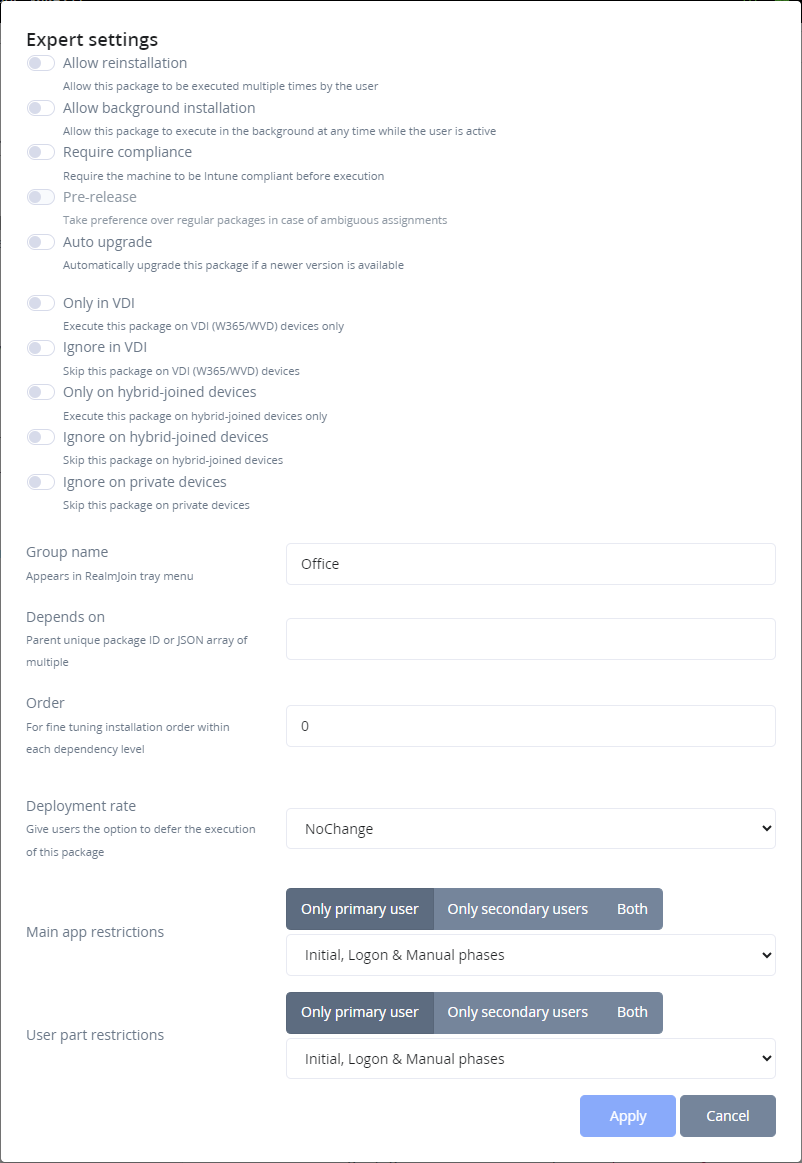Toggle Ignore on hybrid-joined devices

point(41,437)
